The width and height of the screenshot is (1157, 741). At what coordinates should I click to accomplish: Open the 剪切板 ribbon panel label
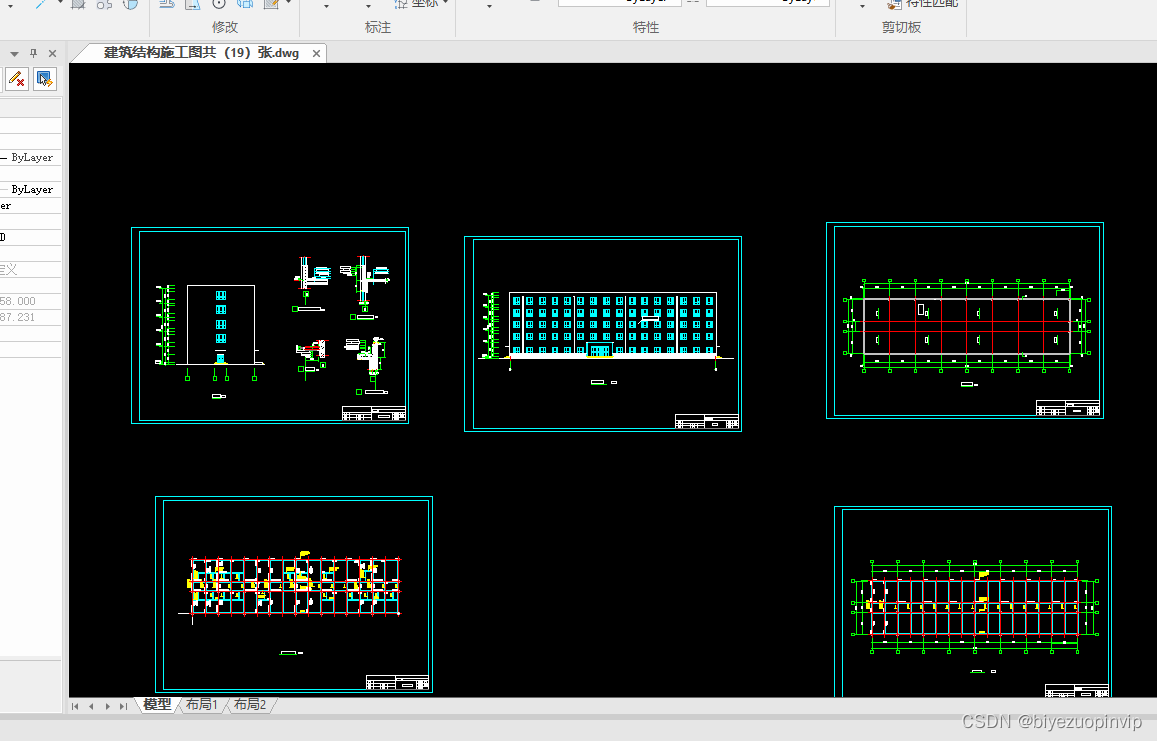[901, 27]
